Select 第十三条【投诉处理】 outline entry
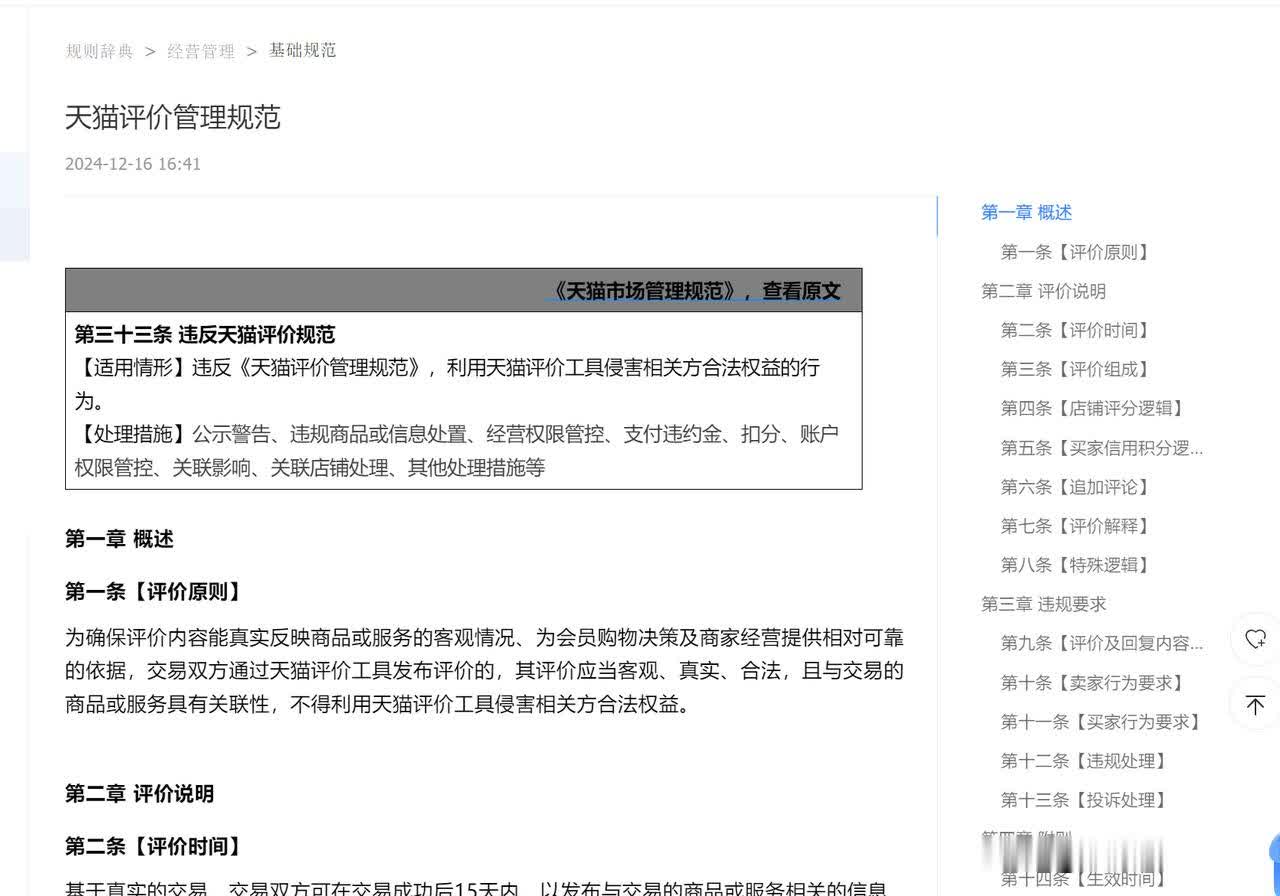Screen dimensions: 1280x896 (x=1084, y=800)
